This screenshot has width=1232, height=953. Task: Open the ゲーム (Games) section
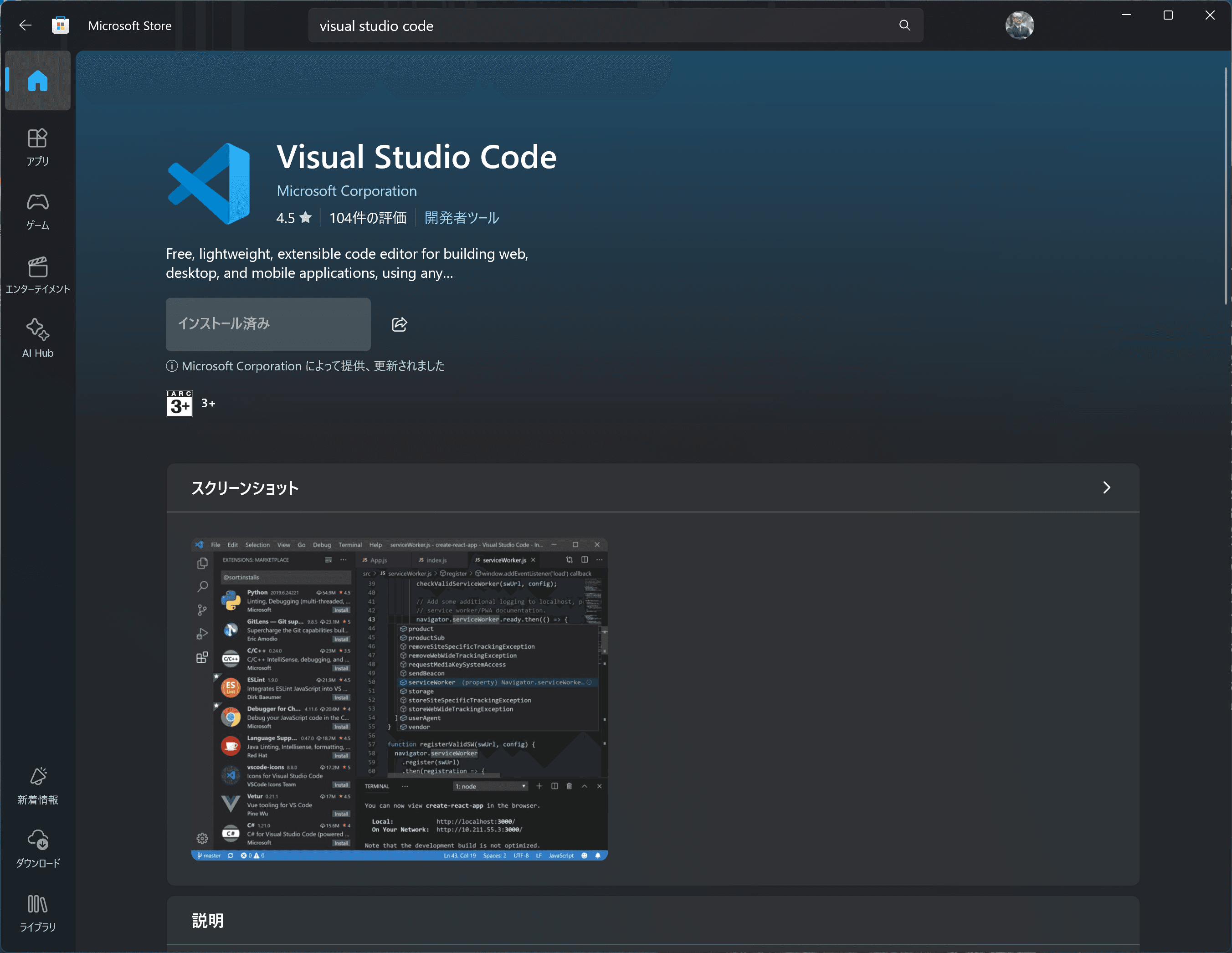point(38,211)
